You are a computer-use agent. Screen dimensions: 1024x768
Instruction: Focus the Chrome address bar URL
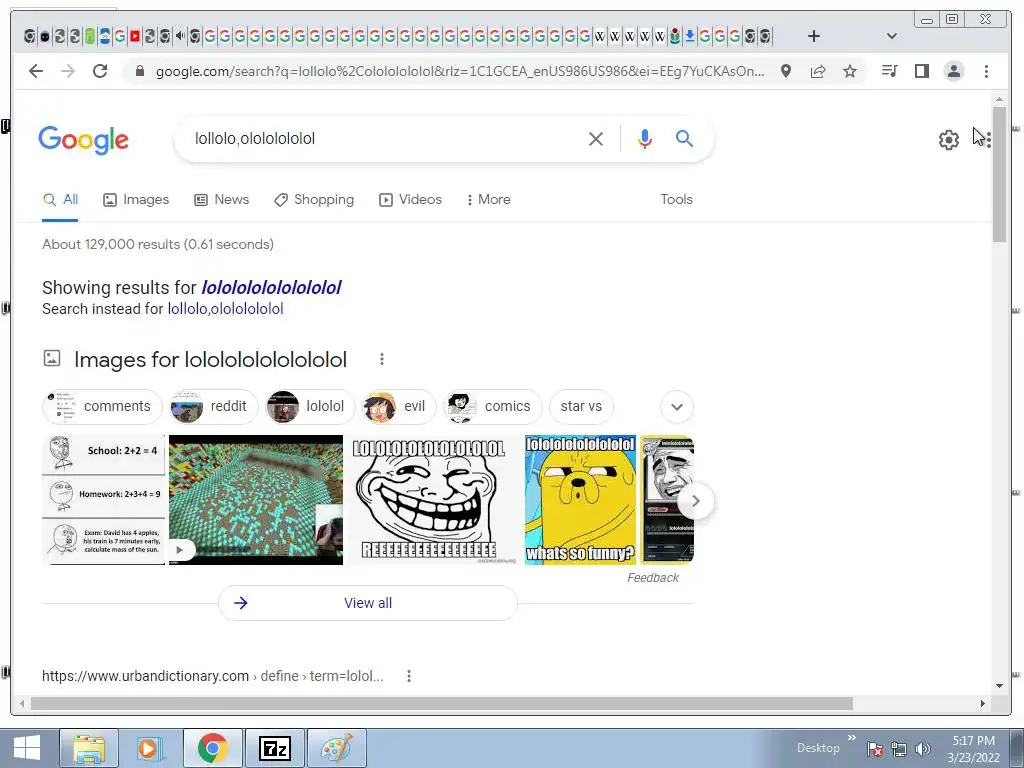point(460,71)
